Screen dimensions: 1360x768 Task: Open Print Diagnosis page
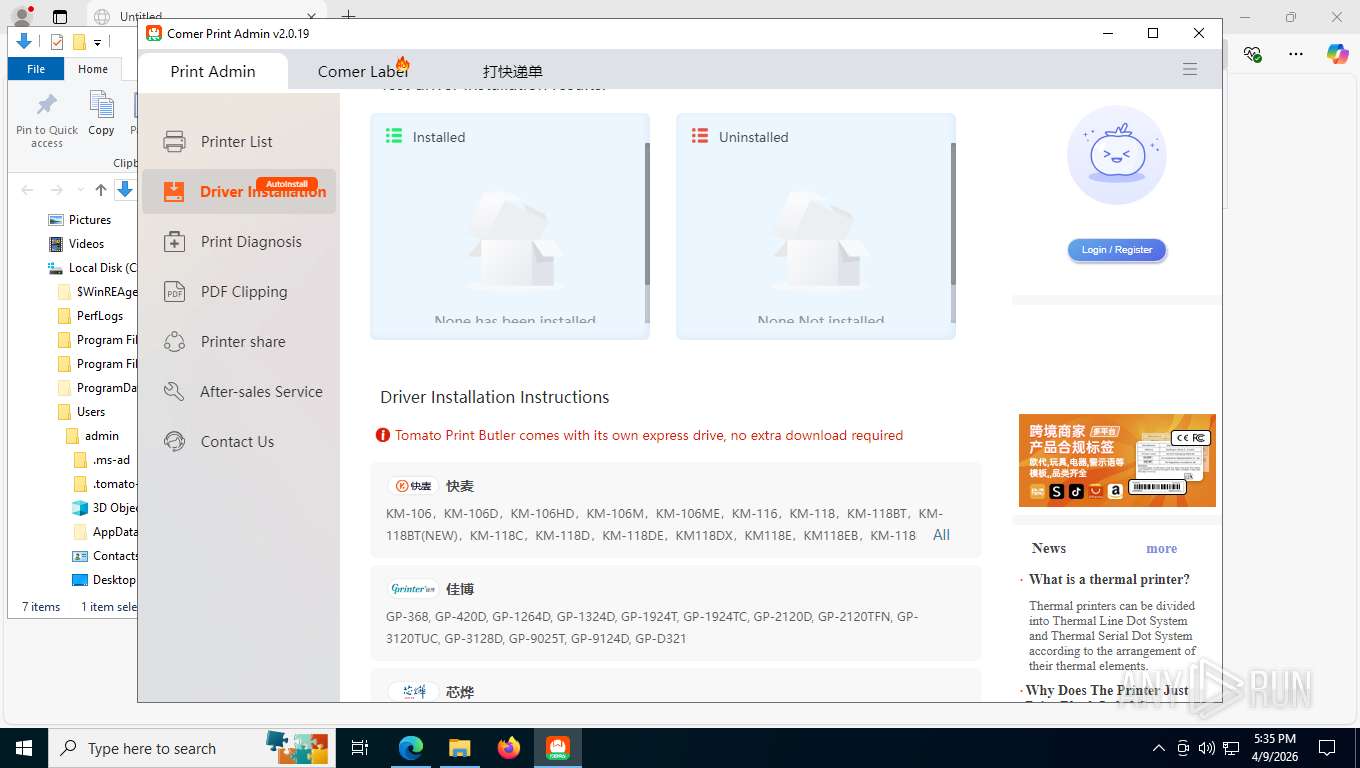238,242
